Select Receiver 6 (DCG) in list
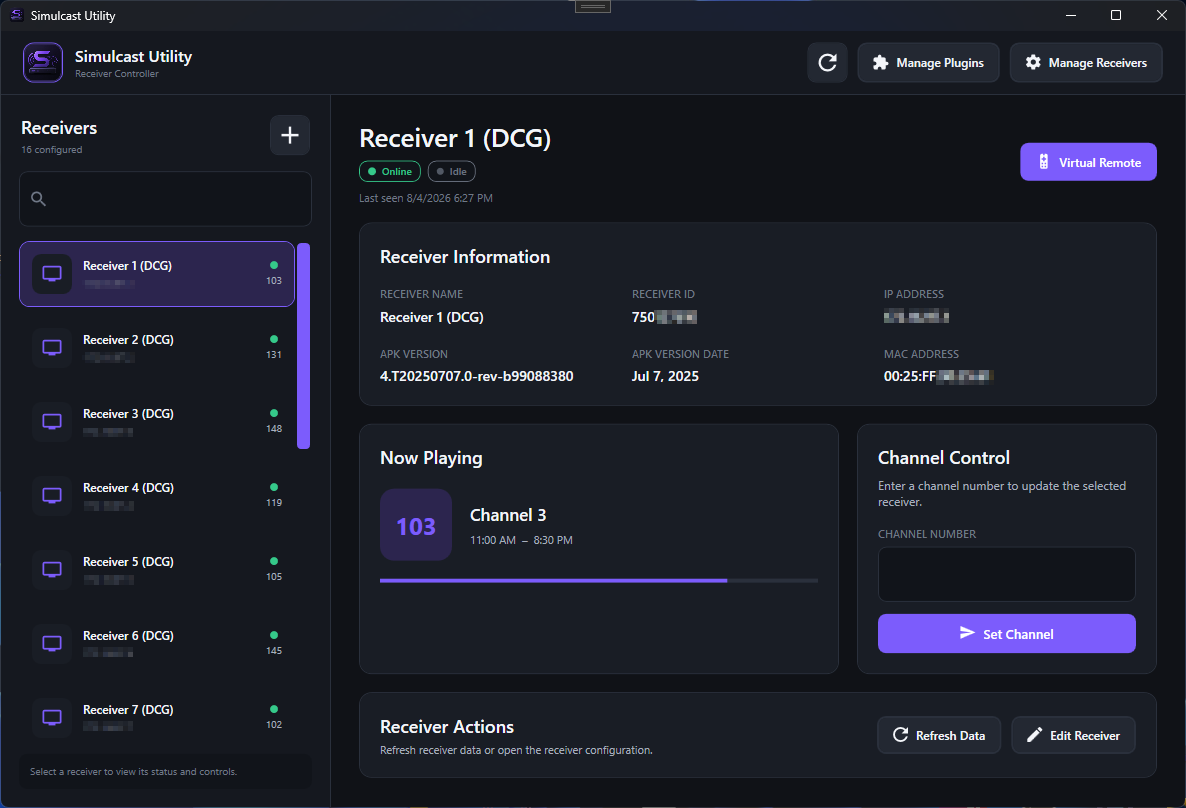The width and height of the screenshot is (1186, 808). pos(157,644)
